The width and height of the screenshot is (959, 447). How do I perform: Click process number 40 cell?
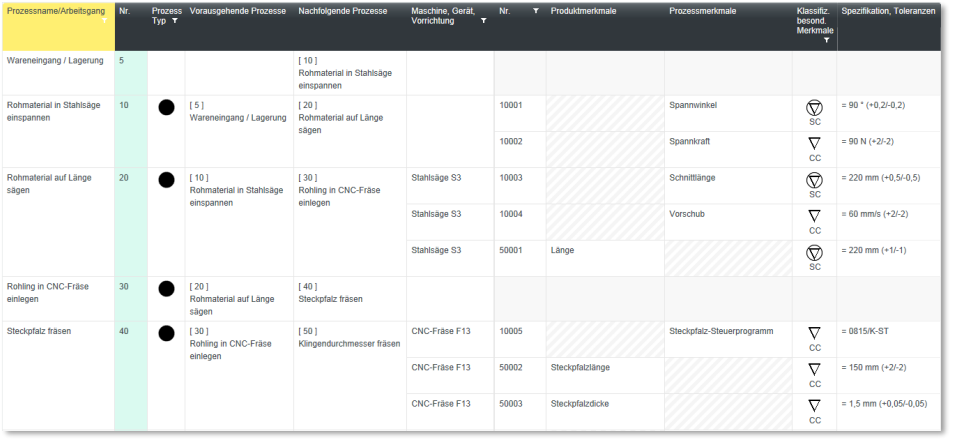point(131,376)
